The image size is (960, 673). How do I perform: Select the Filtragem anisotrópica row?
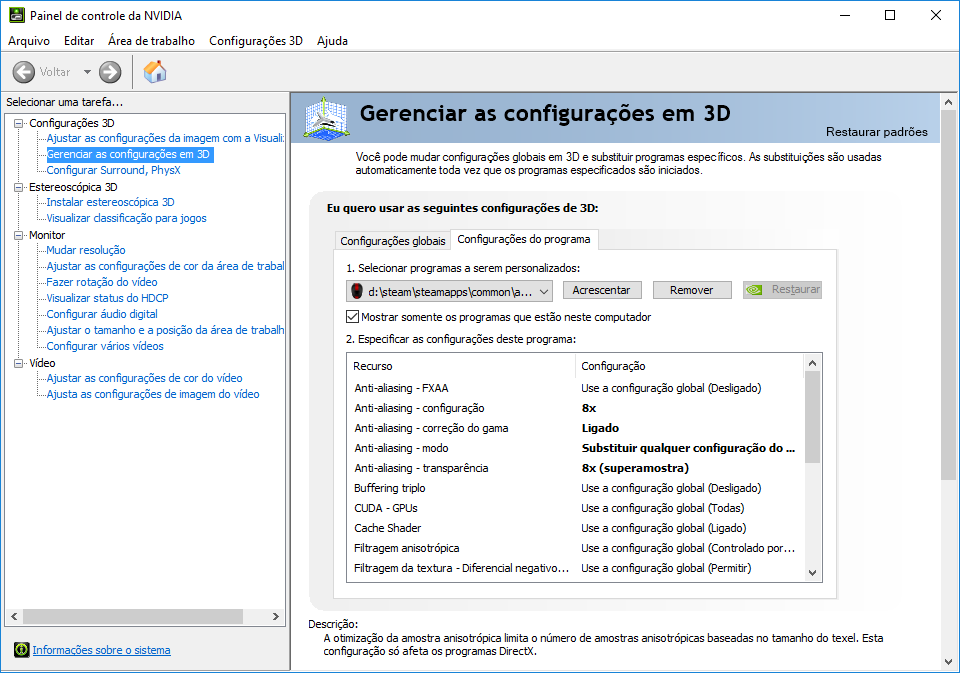click(x=576, y=548)
